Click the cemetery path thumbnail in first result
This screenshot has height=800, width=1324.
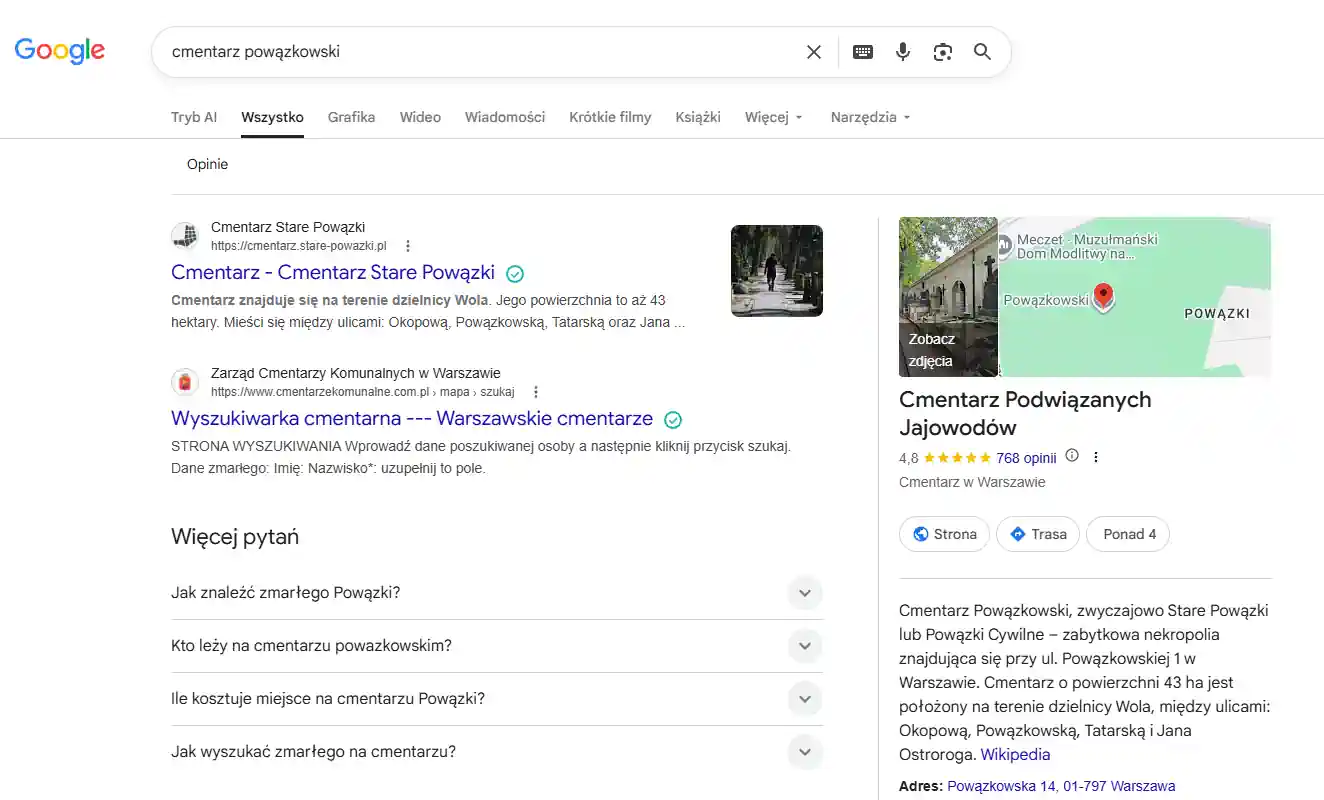point(777,271)
